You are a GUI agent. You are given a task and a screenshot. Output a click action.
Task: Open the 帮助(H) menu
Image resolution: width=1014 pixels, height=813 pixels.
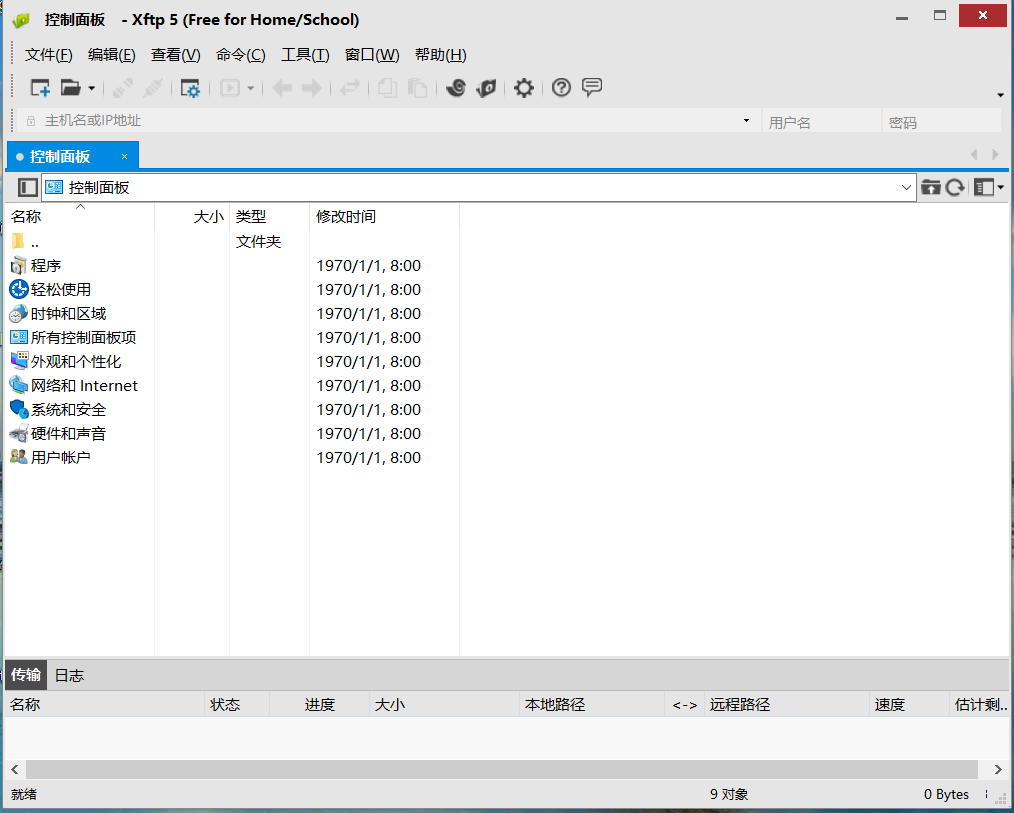point(440,55)
